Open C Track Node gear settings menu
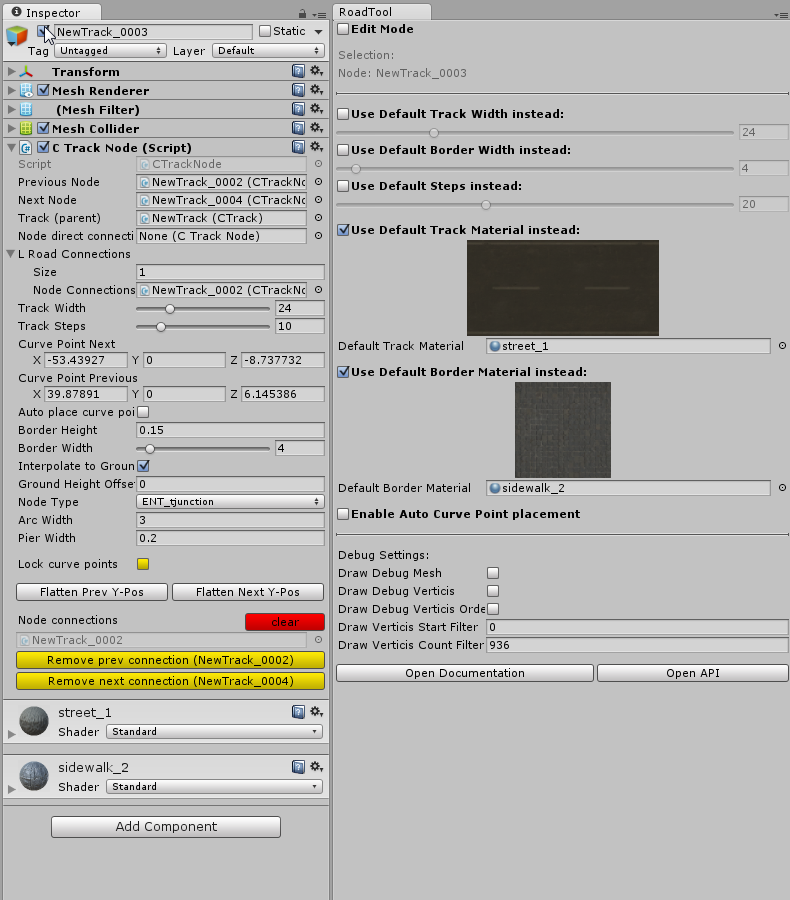Screen dimensions: 790x900 [x=316, y=147]
